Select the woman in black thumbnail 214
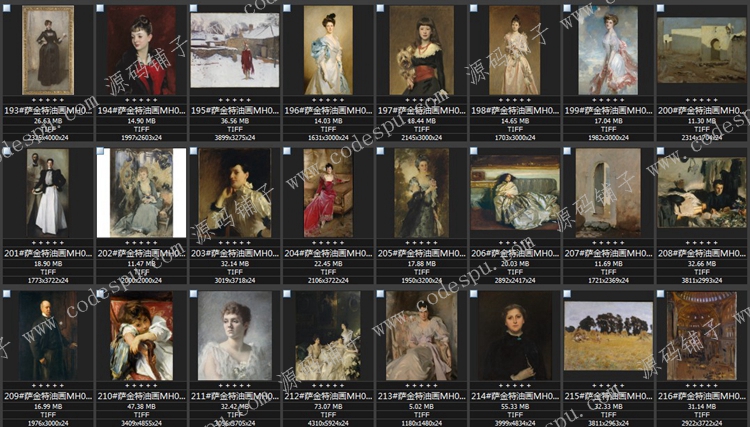This screenshot has width=750, height=427. click(515, 336)
